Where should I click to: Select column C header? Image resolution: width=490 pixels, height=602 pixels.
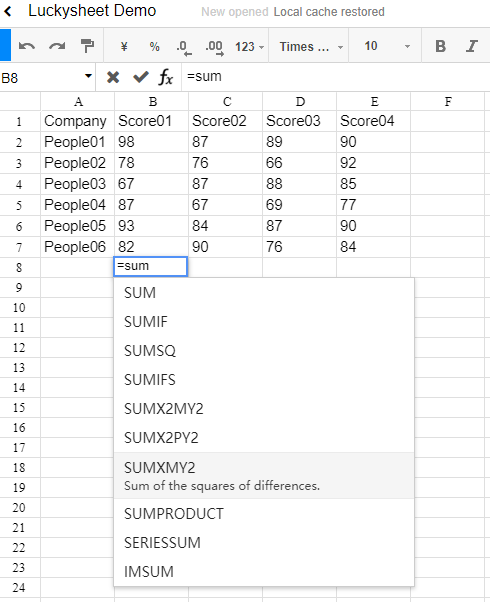click(x=226, y=102)
